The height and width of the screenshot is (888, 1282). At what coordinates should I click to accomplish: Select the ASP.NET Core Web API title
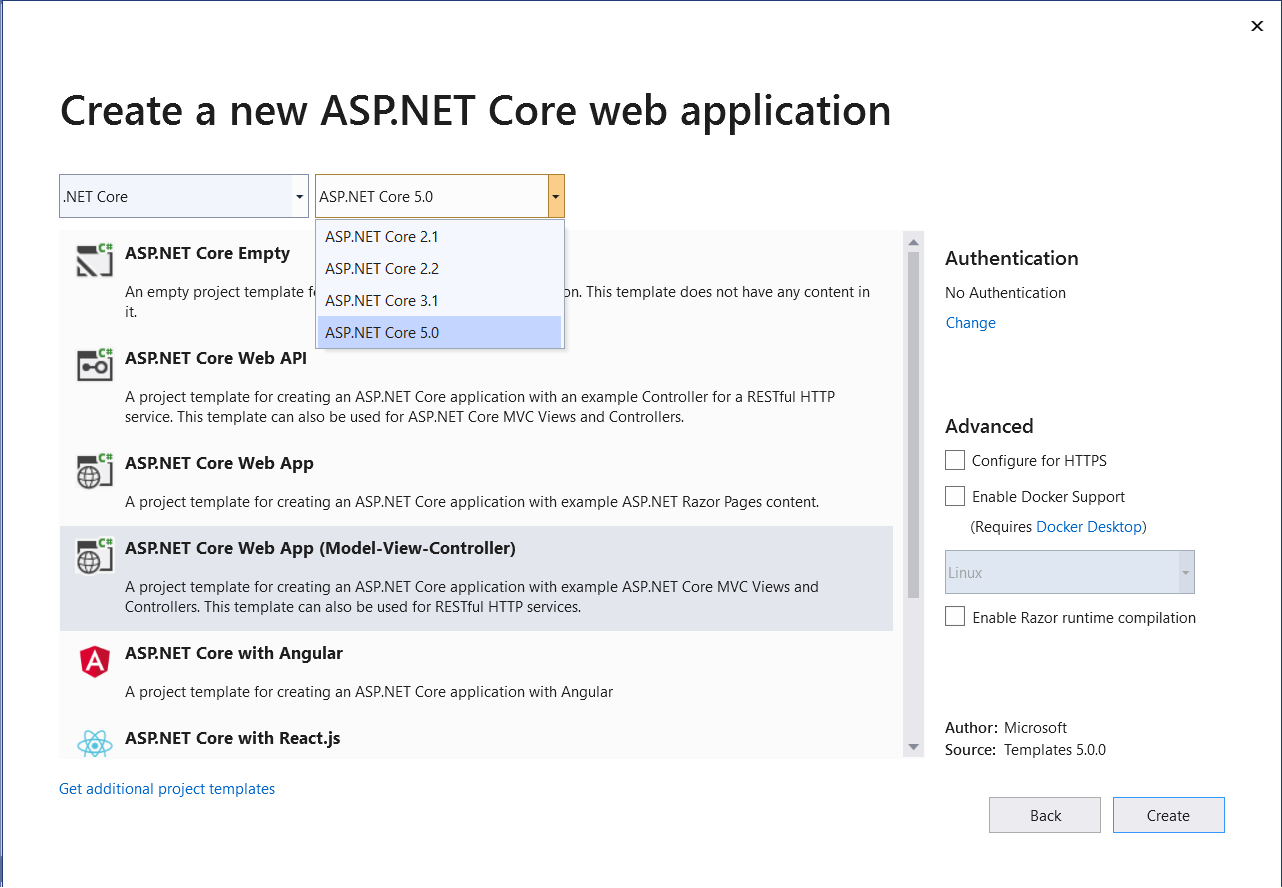pyautogui.click(x=215, y=358)
